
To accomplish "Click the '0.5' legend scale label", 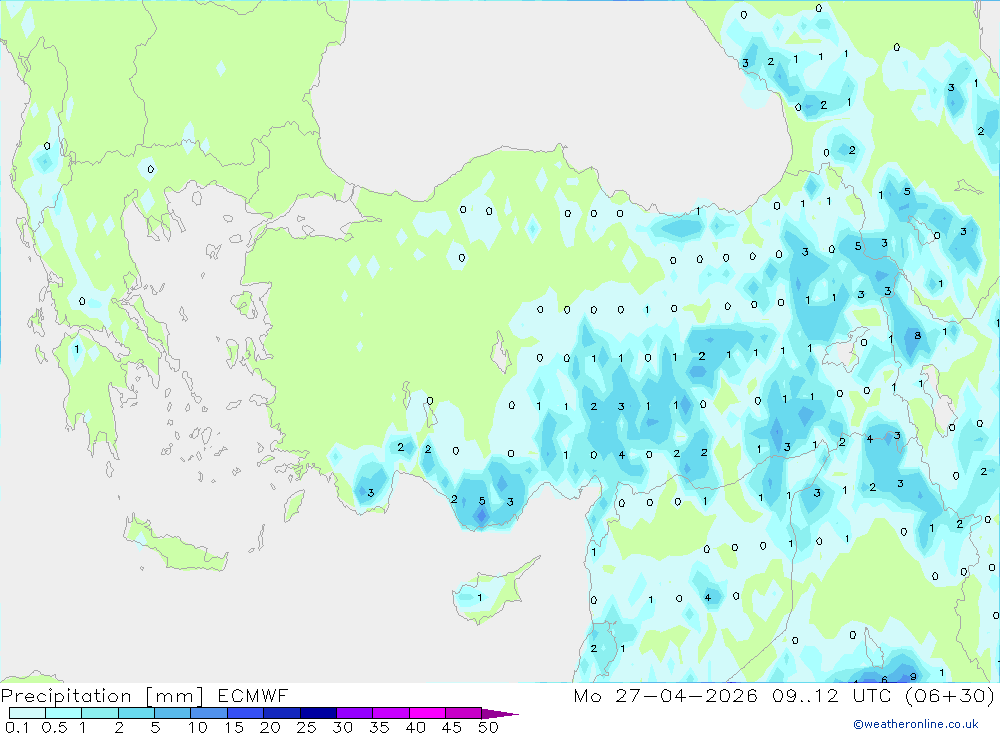I will [x=54, y=727].
